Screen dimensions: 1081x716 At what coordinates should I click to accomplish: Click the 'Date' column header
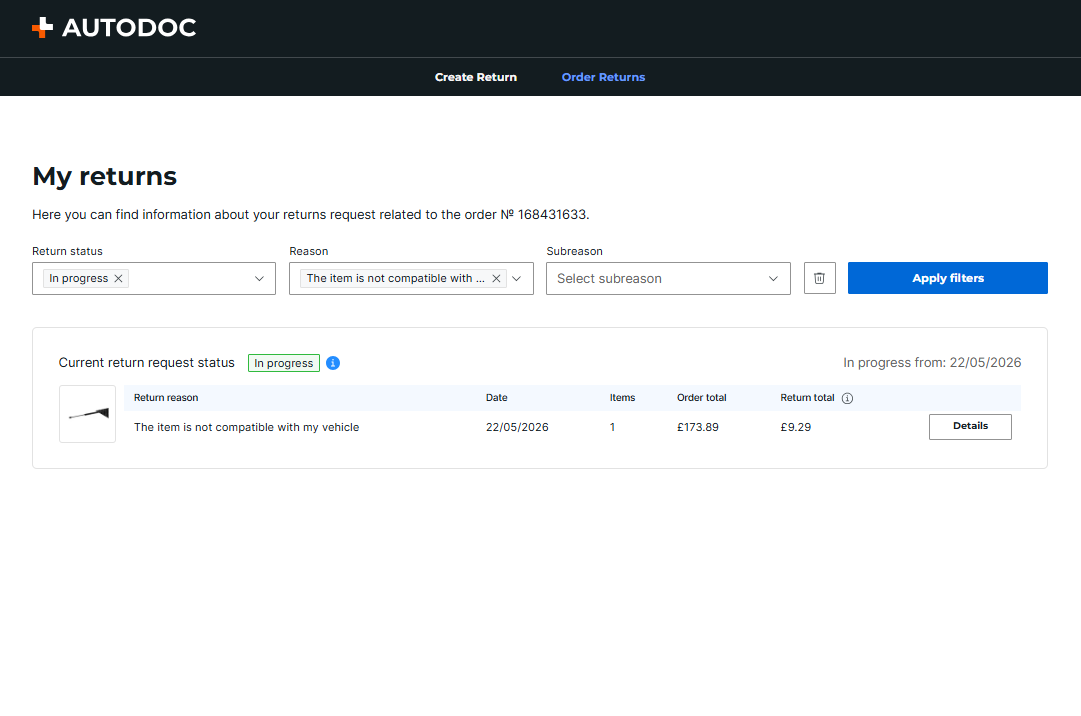(x=496, y=398)
